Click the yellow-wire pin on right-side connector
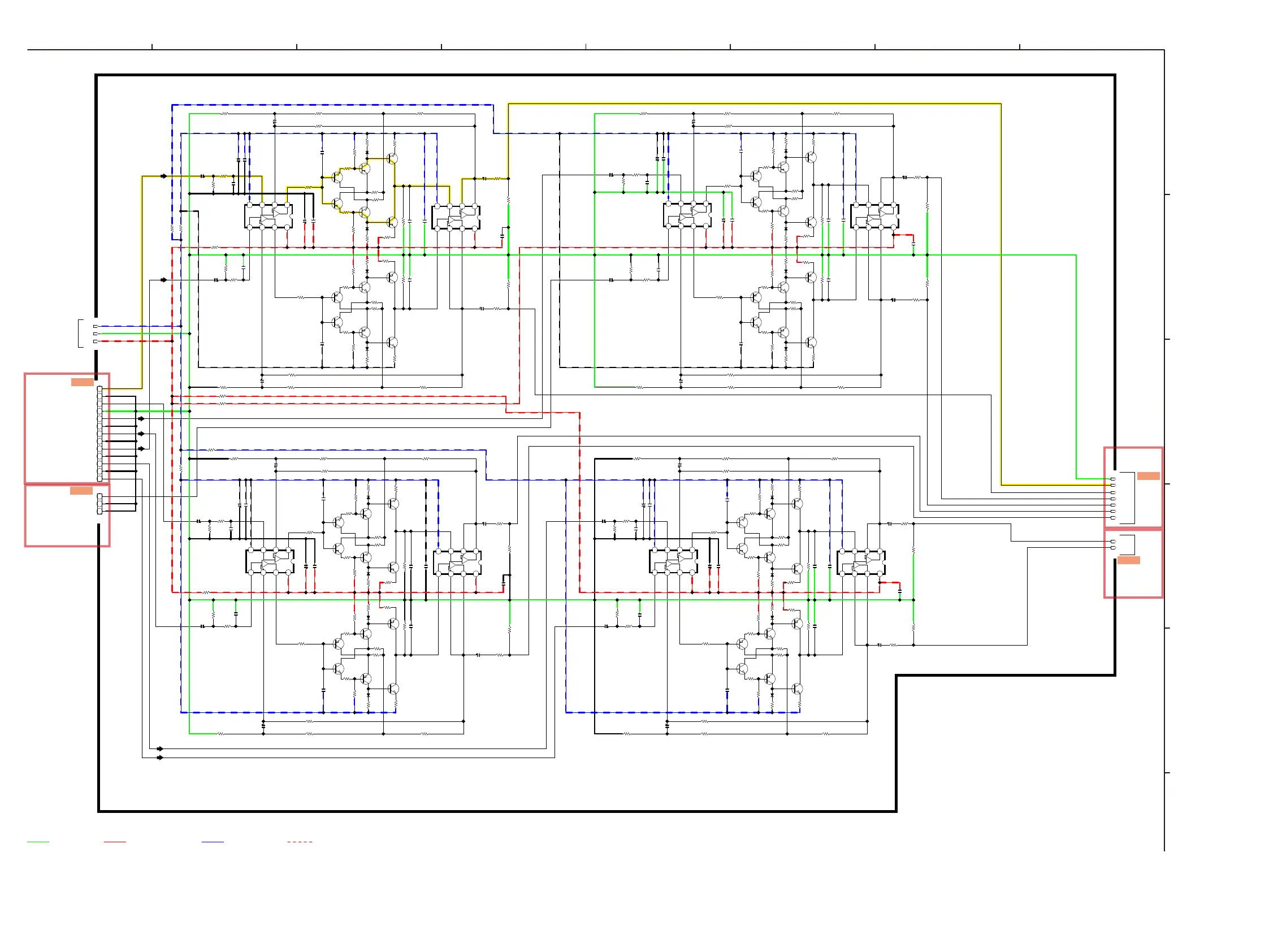 (1113, 485)
